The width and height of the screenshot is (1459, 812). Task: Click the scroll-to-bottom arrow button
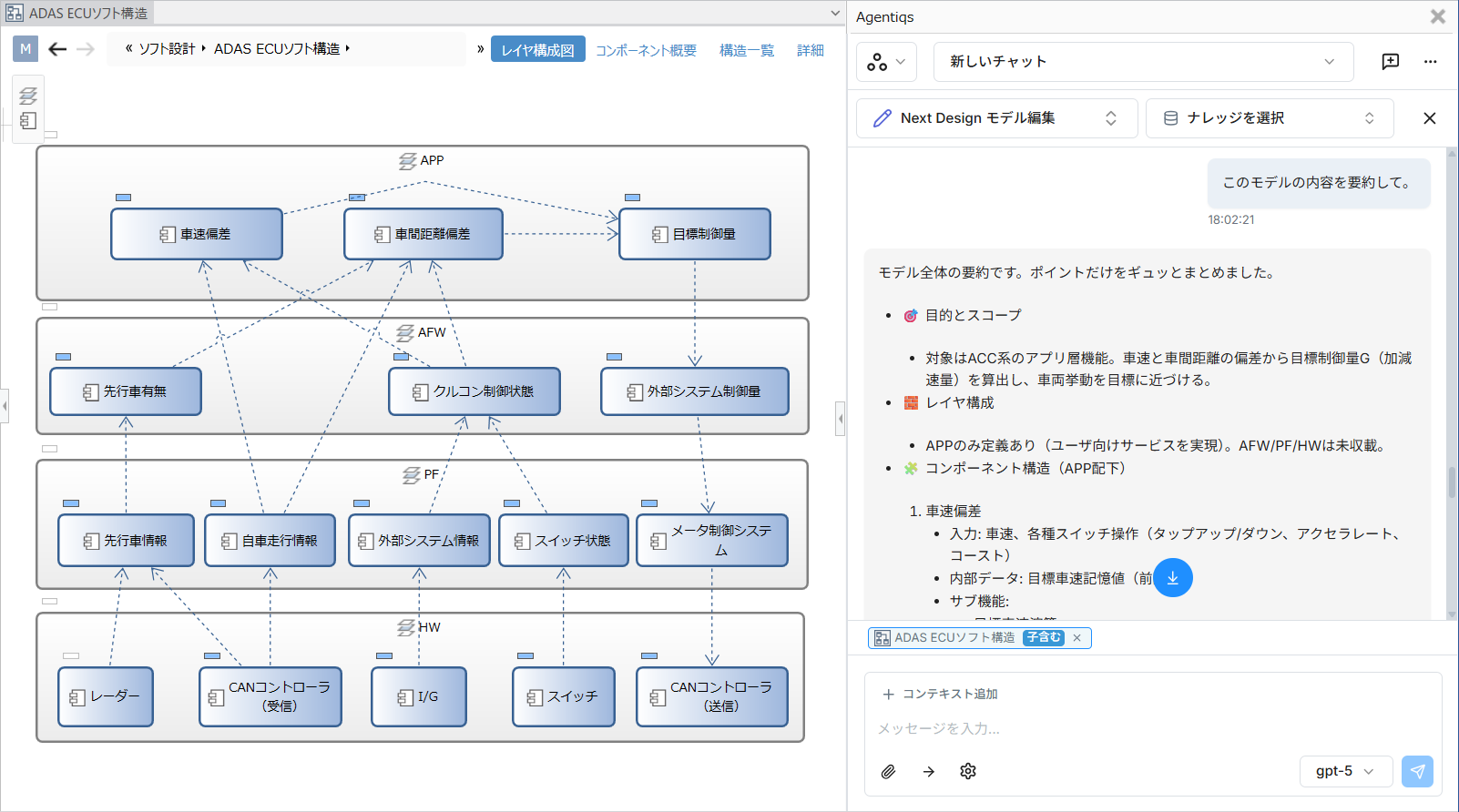tap(1173, 578)
